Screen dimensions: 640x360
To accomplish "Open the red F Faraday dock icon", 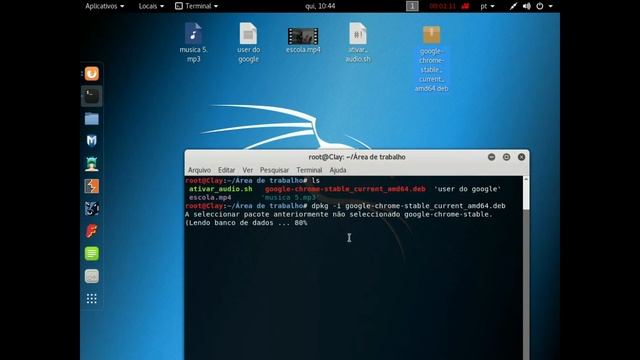I will pos(92,231).
